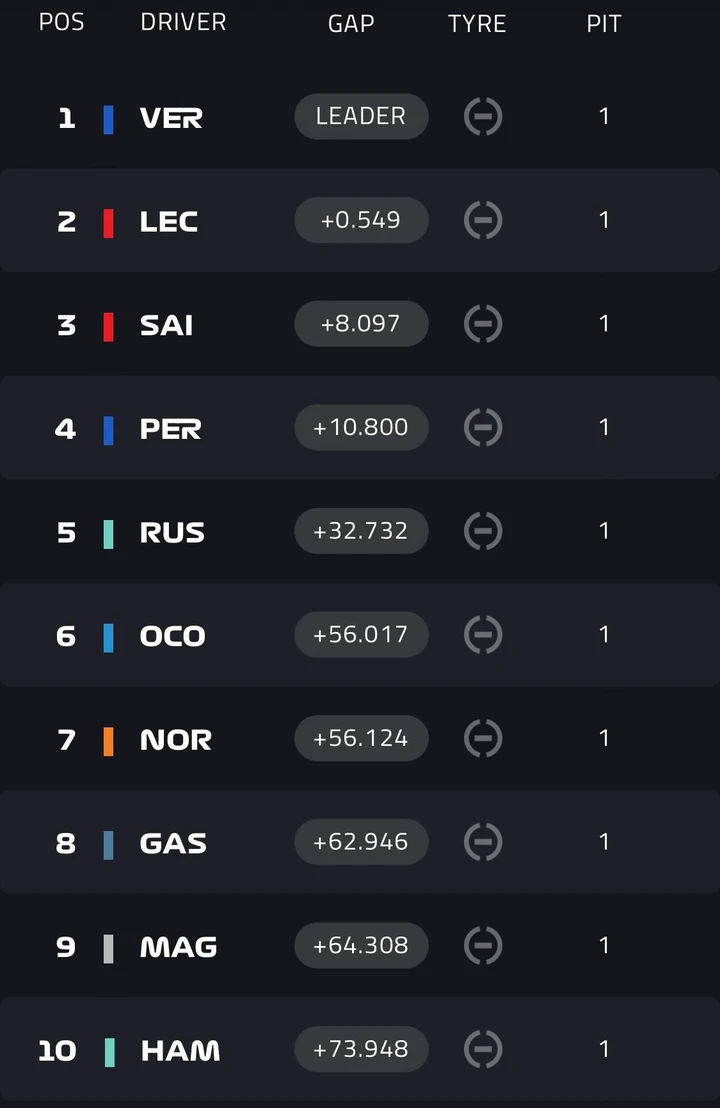The image size is (720, 1108).
Task: Click the TYRE column header
Action: click(477, 23)
